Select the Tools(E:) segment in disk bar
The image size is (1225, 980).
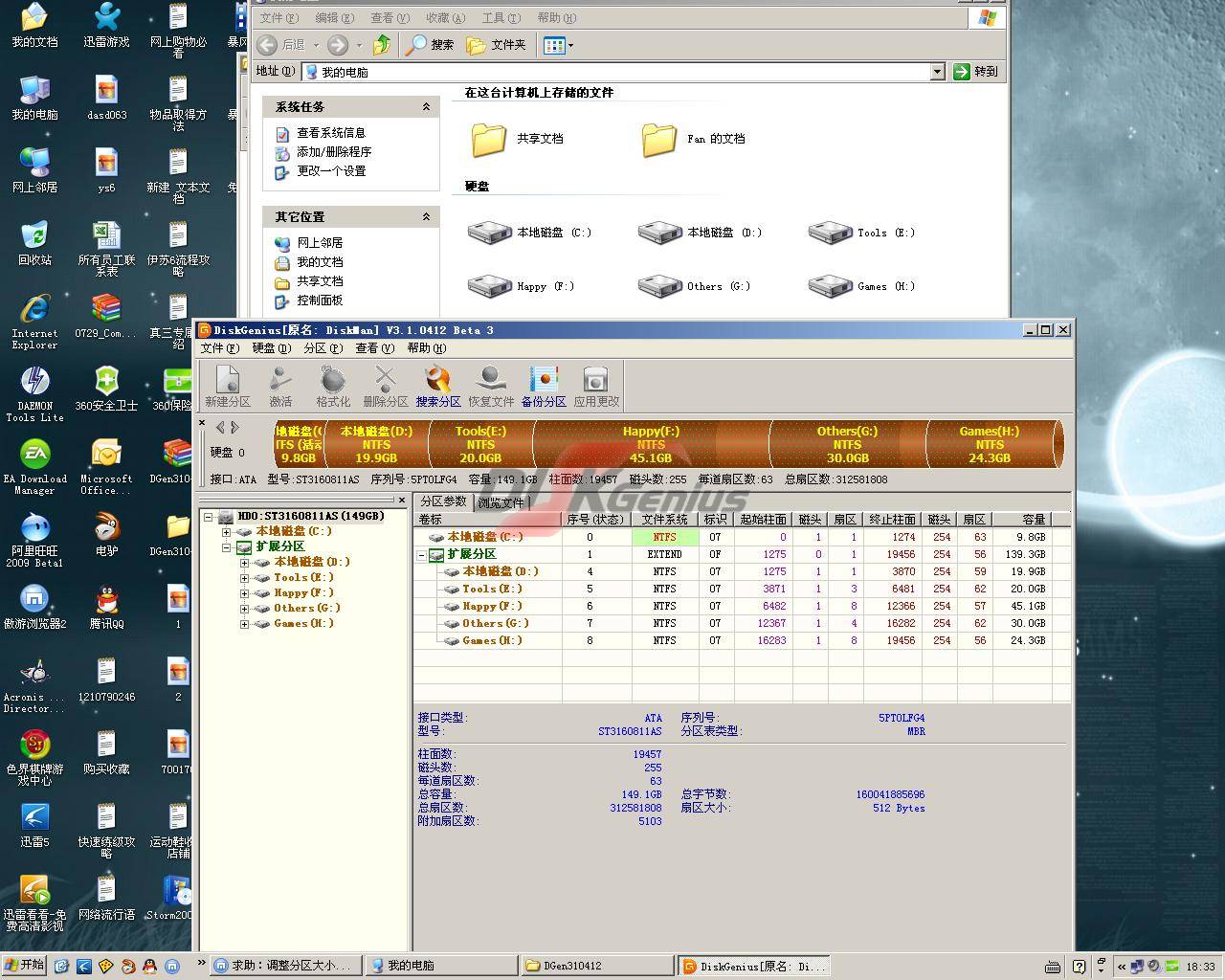point(480,444)
